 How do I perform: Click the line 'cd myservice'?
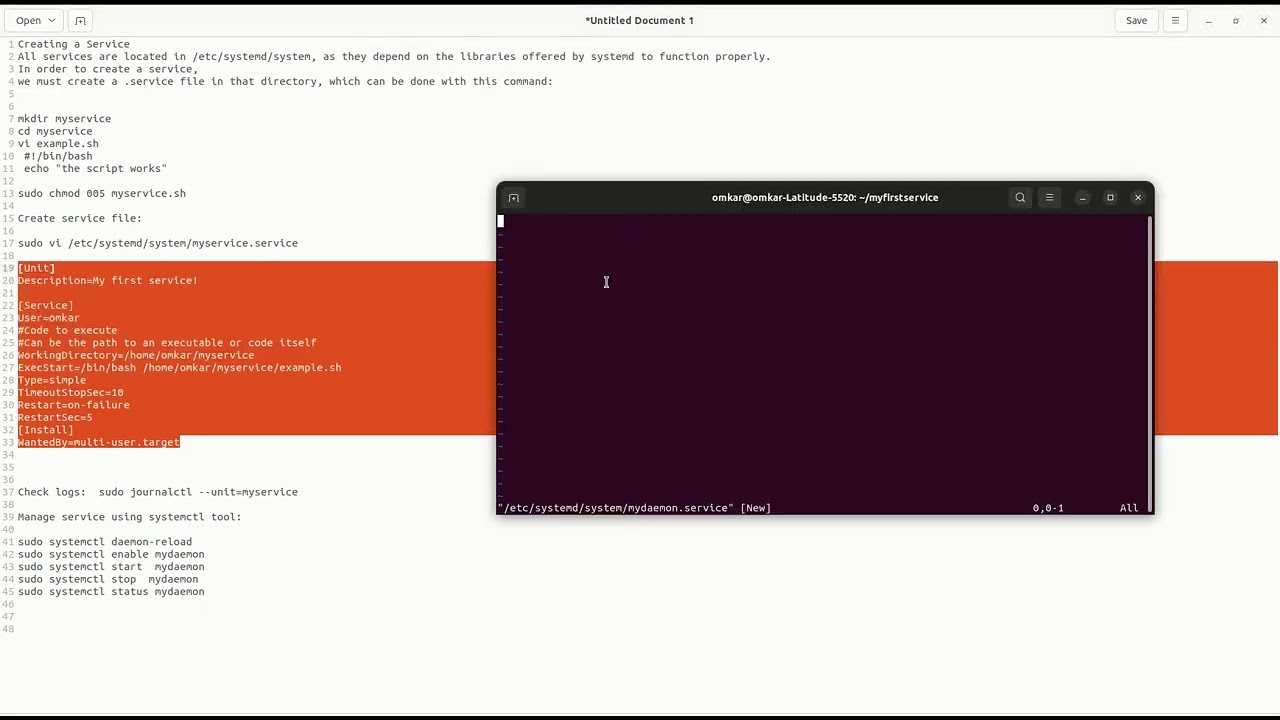pos(55,131)
